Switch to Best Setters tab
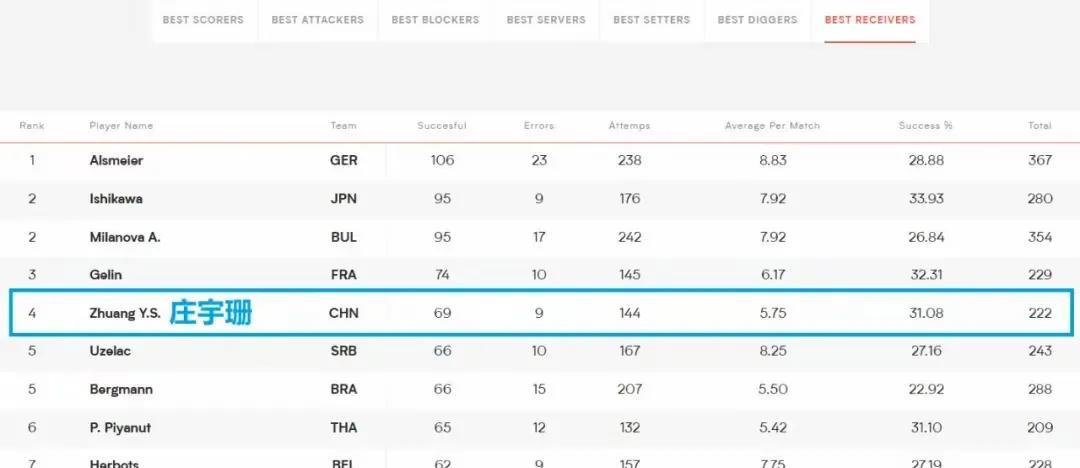This screenshot has width=1080, height=468. (x=652, y=20)
